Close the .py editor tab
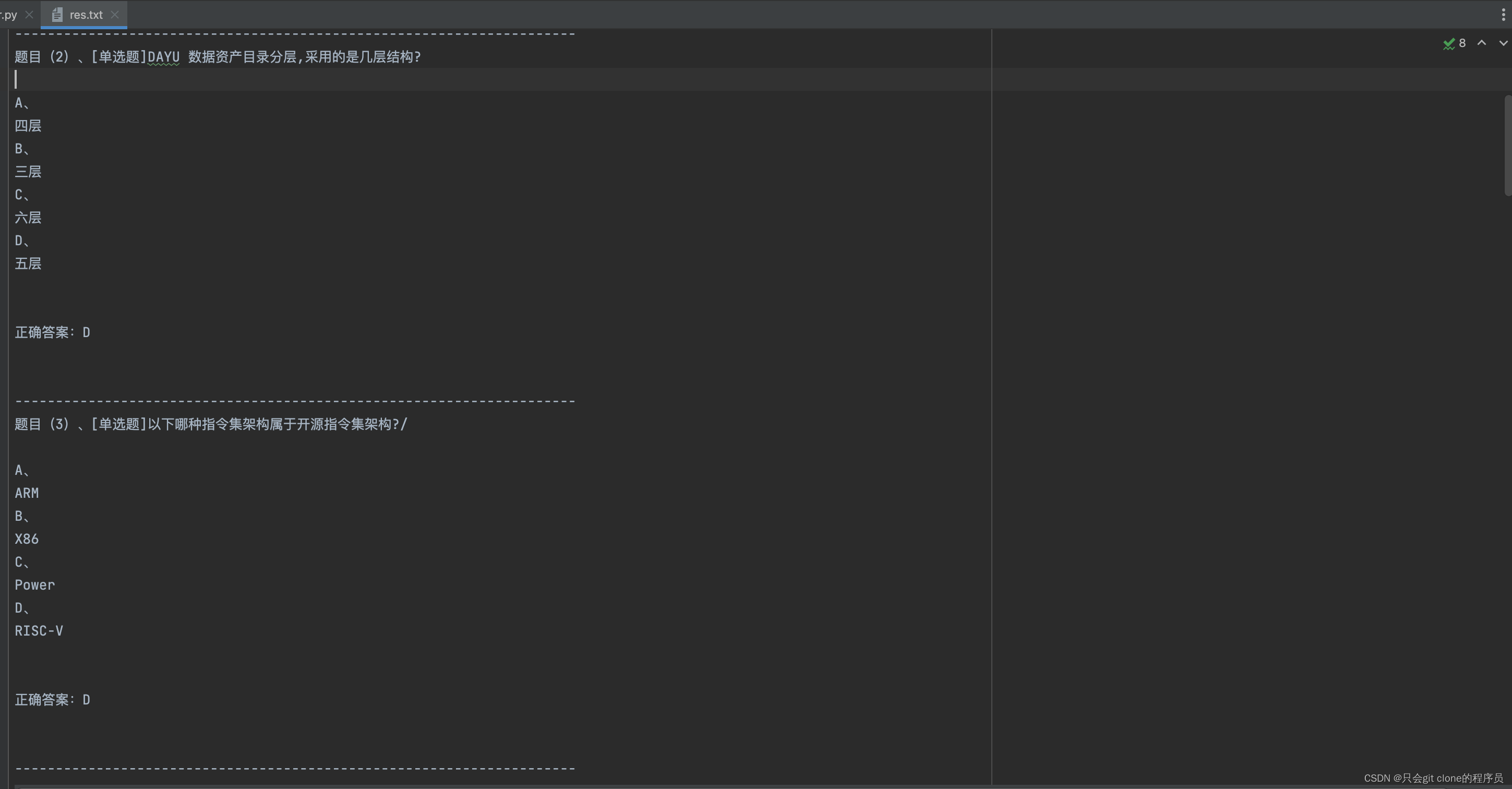Screen dimensions: 1512x789 click(x=29, y=15)
